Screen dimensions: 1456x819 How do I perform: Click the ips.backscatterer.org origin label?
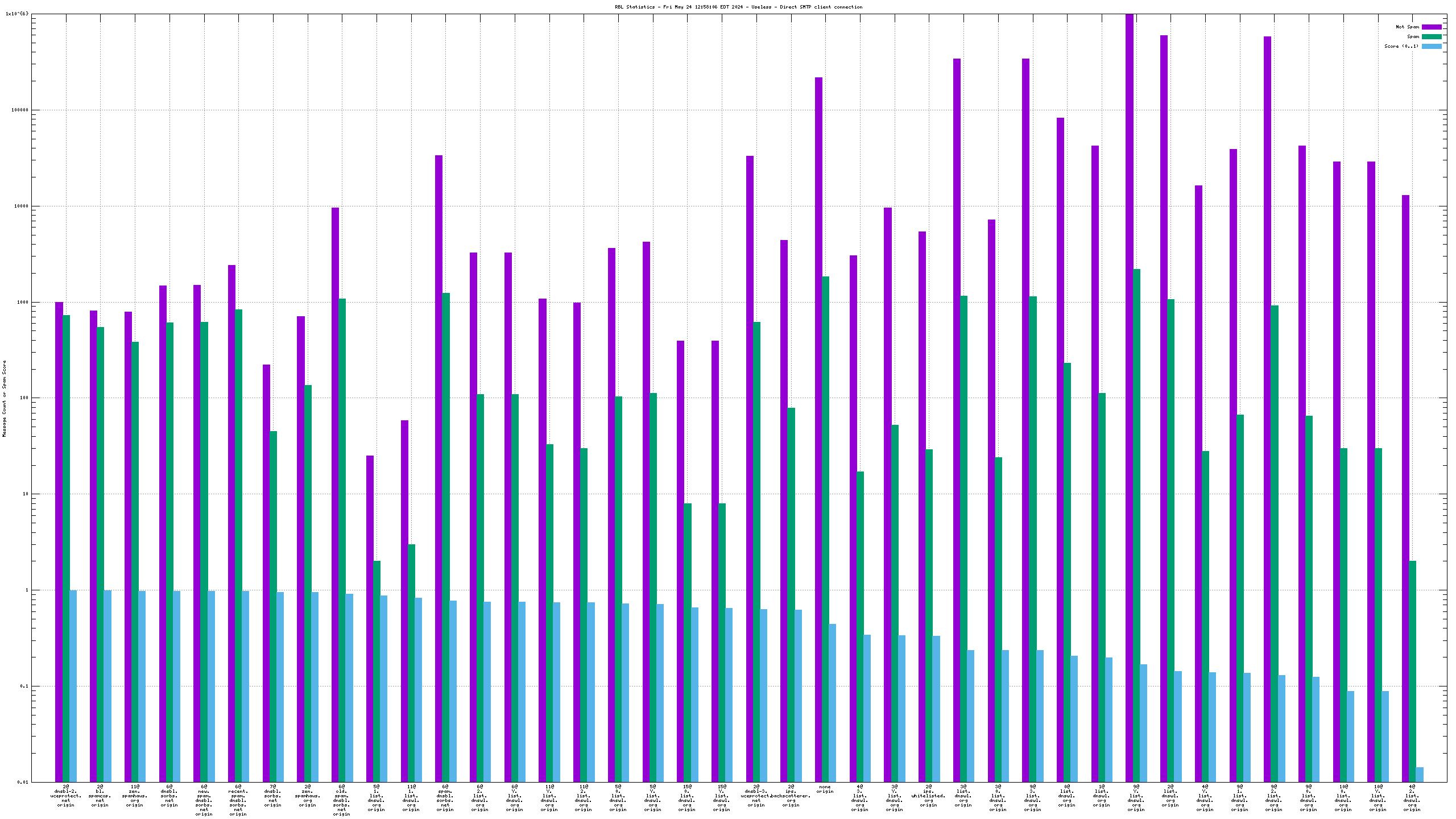tap(791, 796)
